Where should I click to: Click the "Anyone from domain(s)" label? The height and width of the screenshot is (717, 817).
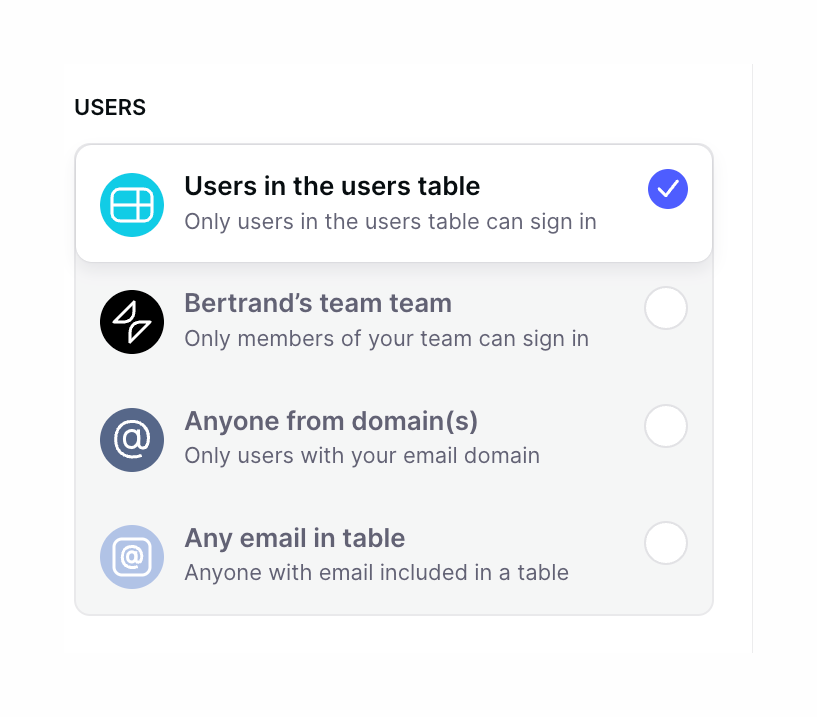click(x=331, y=421)
